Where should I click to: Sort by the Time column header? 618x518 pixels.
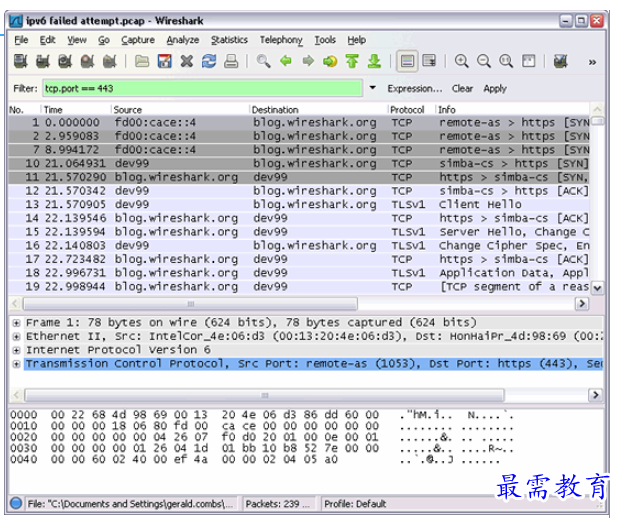[76, 110]
